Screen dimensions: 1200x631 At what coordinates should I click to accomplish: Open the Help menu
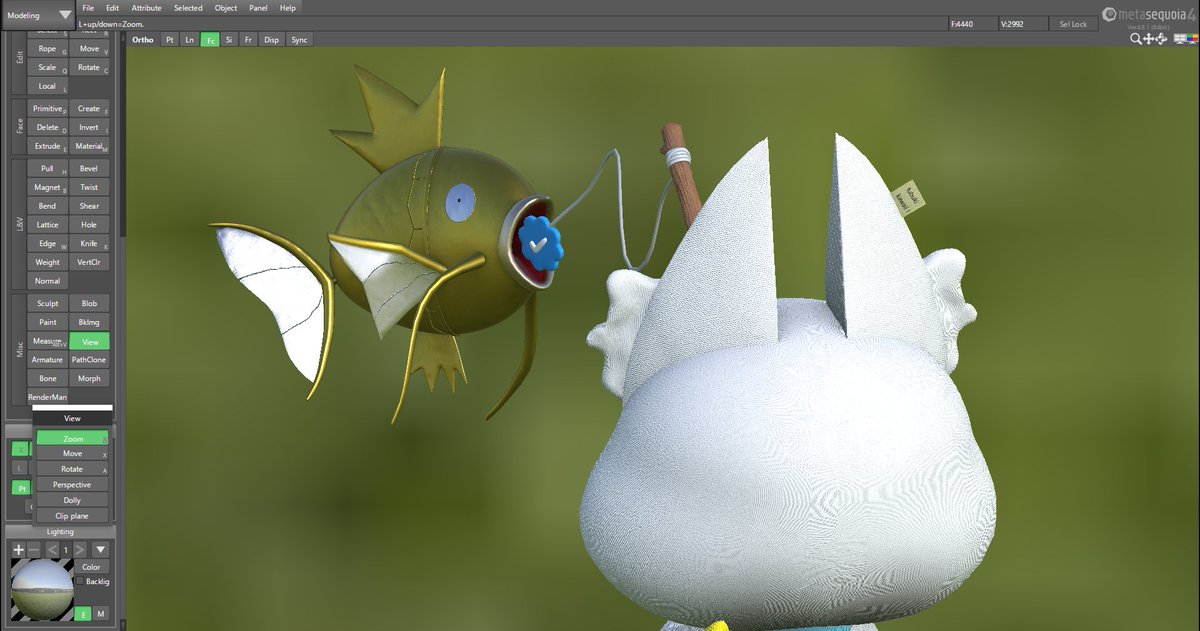pos(288,8)
